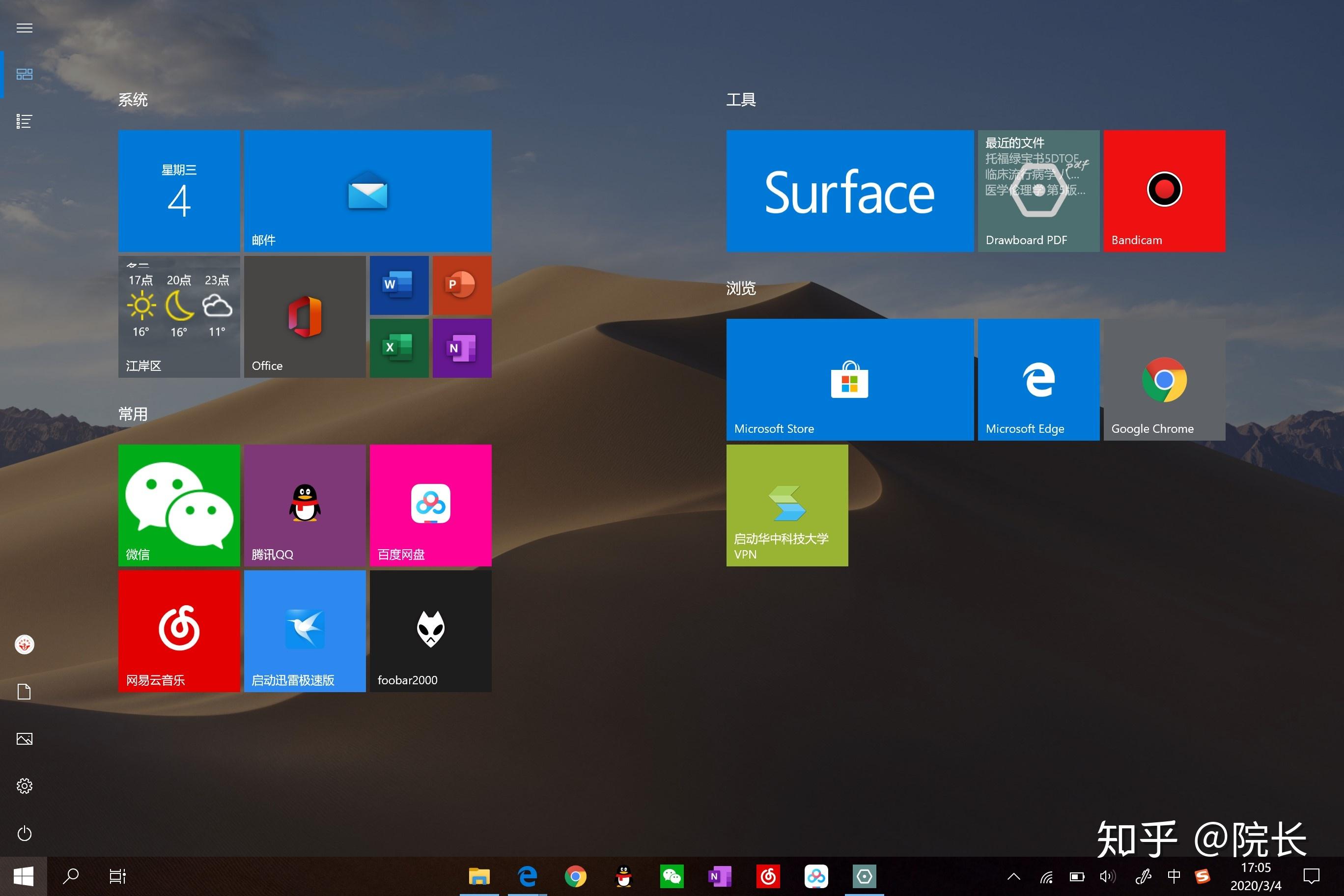
Task: Open Excel from the Office tile group
Action: point(398,348)
